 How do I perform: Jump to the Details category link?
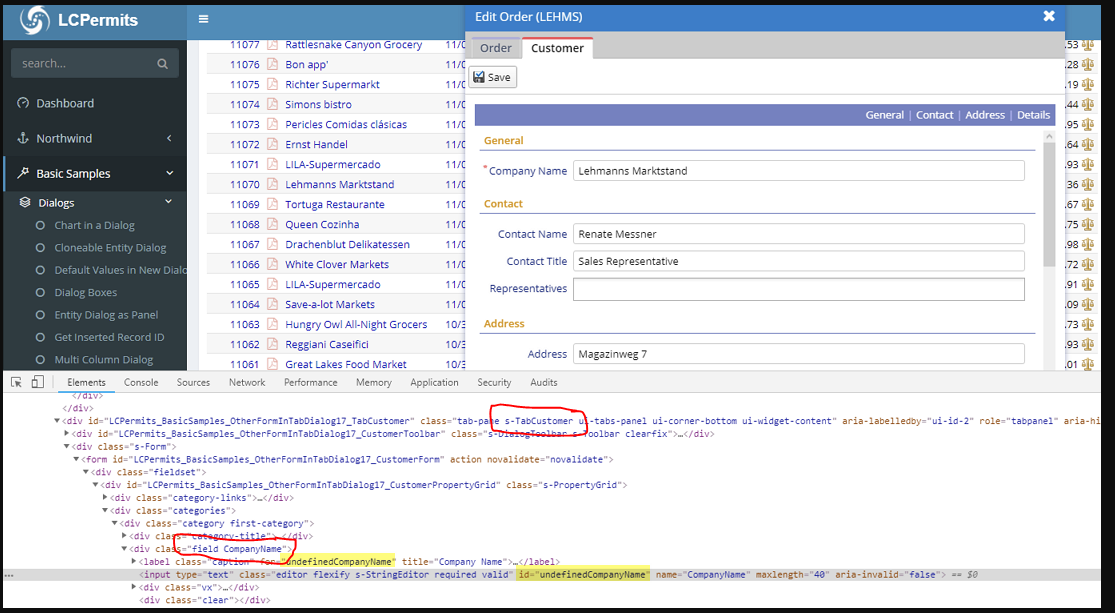click(1033, 114)
